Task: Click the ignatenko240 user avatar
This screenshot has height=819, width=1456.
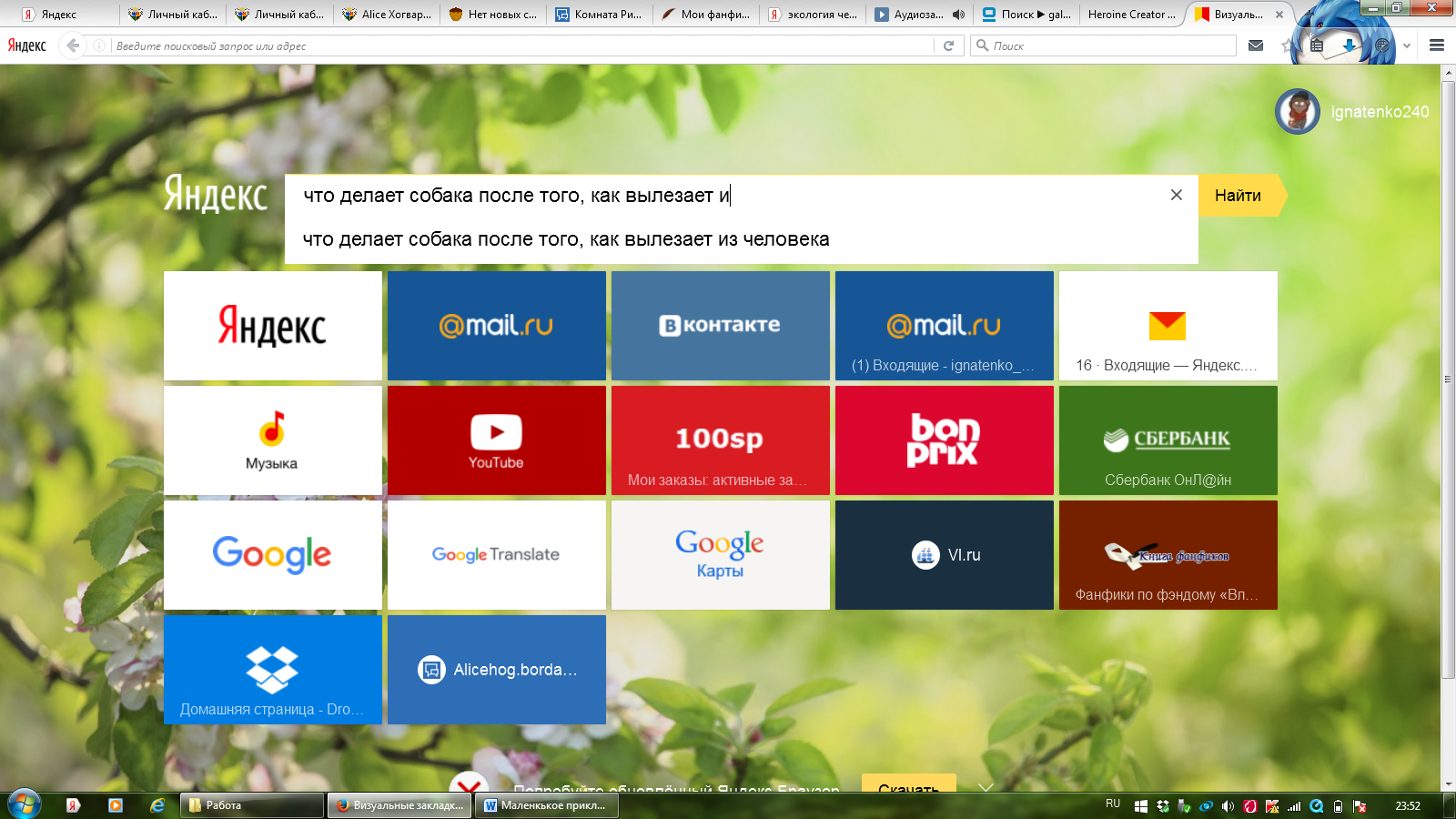Action: tap(1298, 112)
